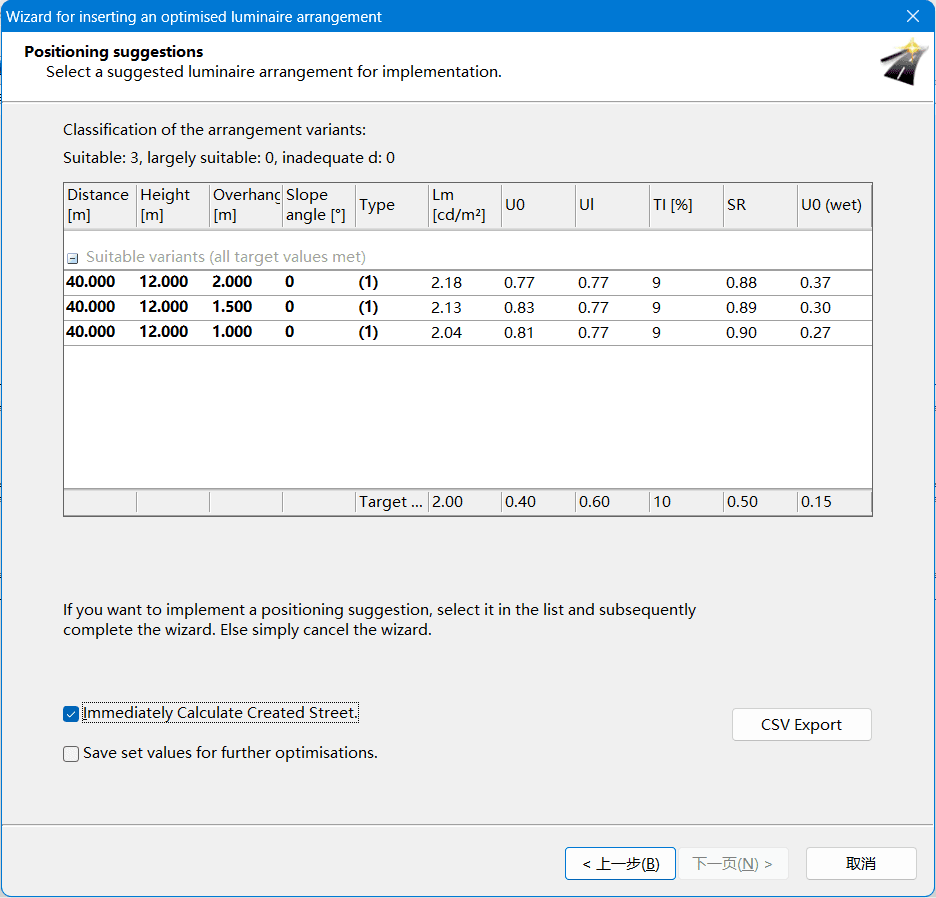Screen dimensions: 936x898
Task: Click target U0 value 0.40
Action: point(521,502)
